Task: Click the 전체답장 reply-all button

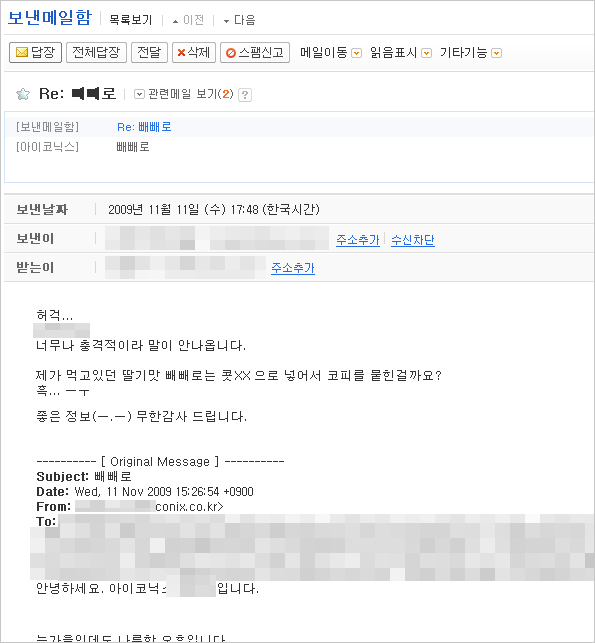Action: 96,52
